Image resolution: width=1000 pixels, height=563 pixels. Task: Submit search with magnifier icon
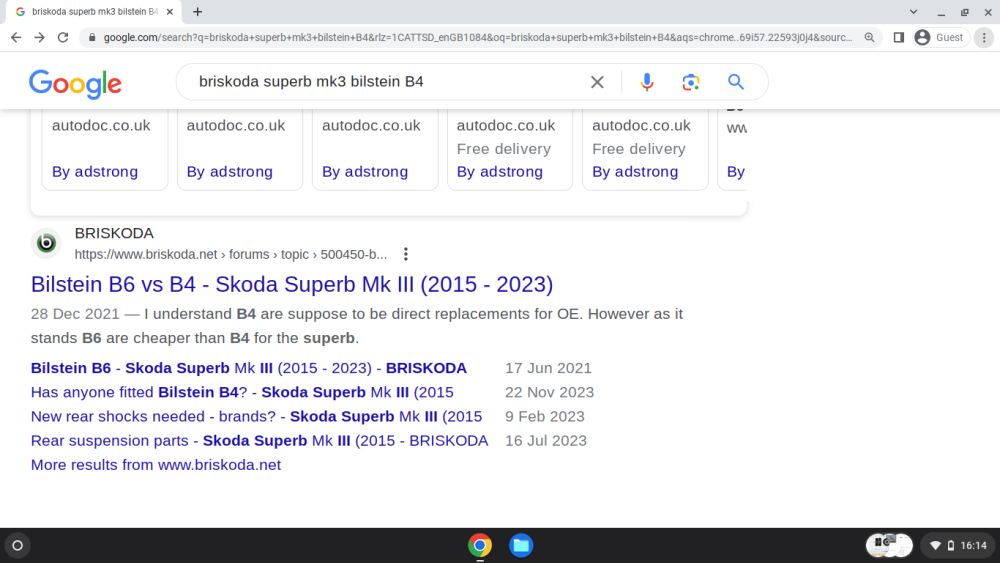click(736, 82)
